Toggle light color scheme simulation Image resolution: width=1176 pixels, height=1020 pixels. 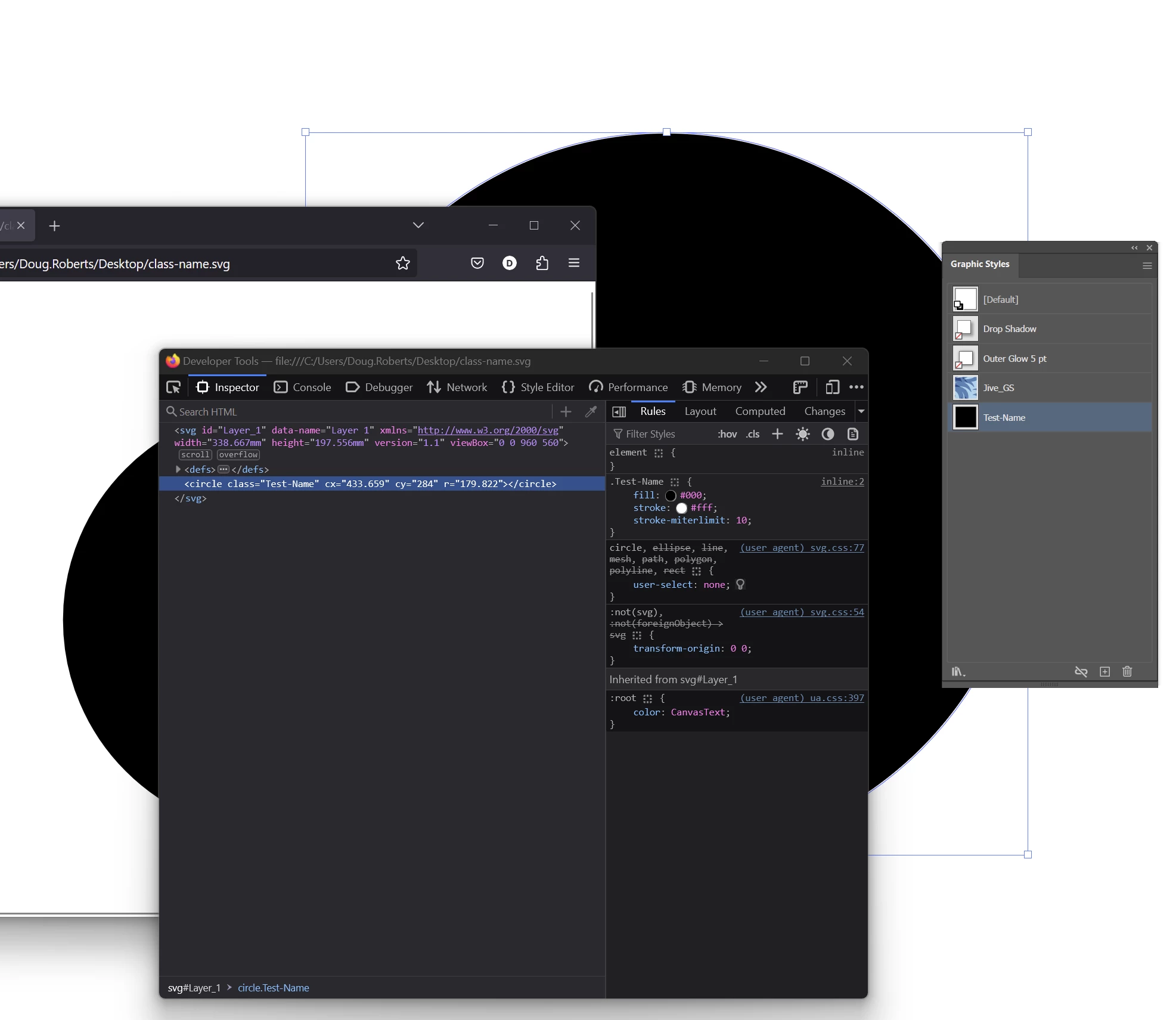point(803,434)
